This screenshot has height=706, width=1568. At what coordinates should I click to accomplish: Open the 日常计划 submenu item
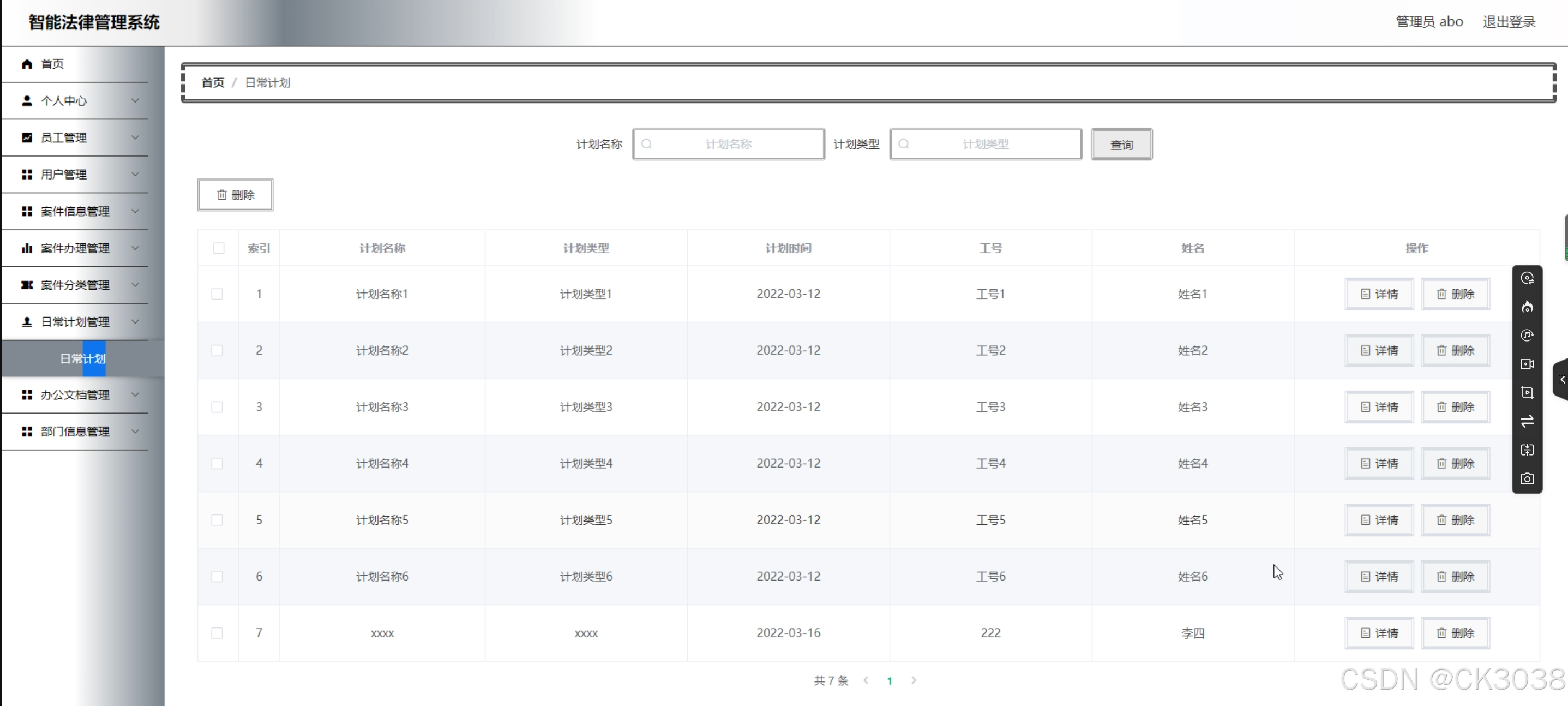tap(83, 359)
